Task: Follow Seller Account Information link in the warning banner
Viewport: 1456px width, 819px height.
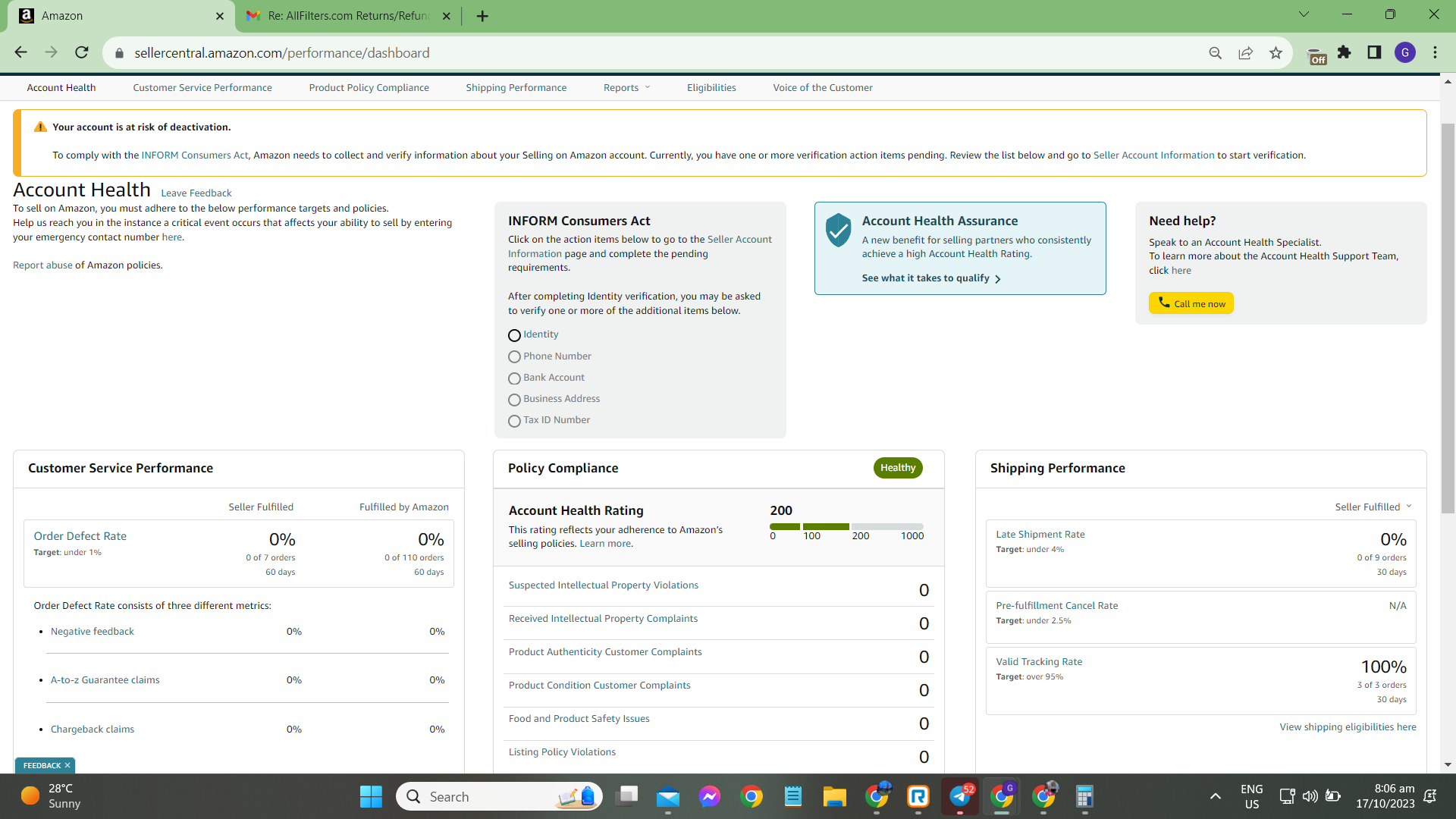Action: 1154,155
